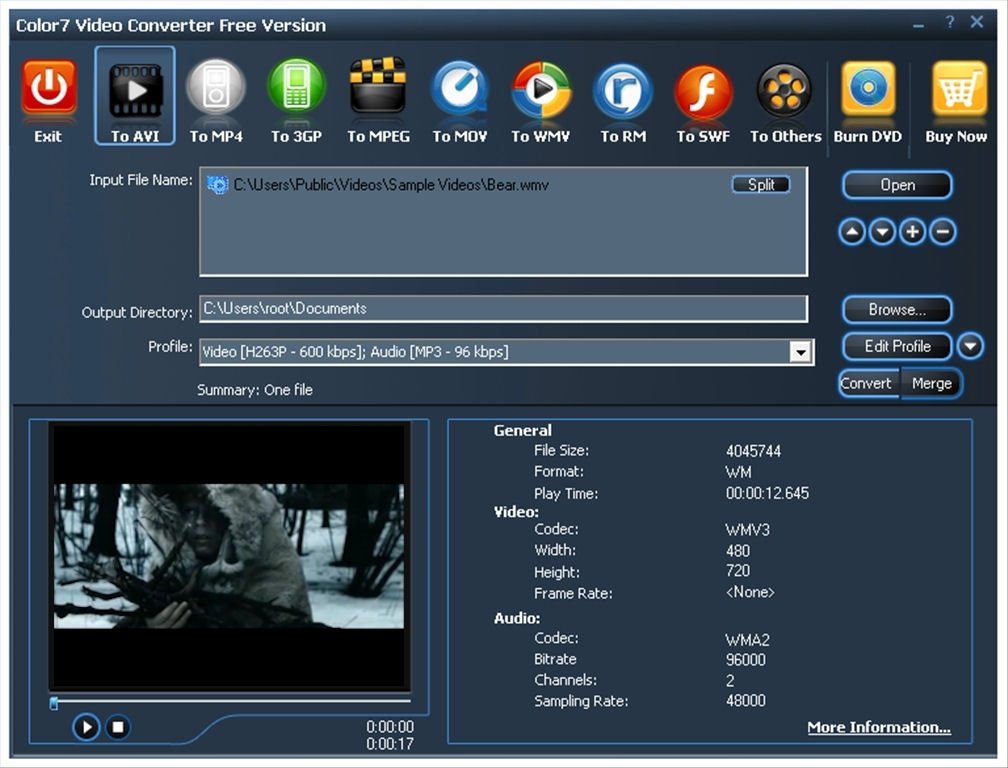The image size is (1008, 768).
Task: Click Browse to choose output directory
Action: (897, 310)
